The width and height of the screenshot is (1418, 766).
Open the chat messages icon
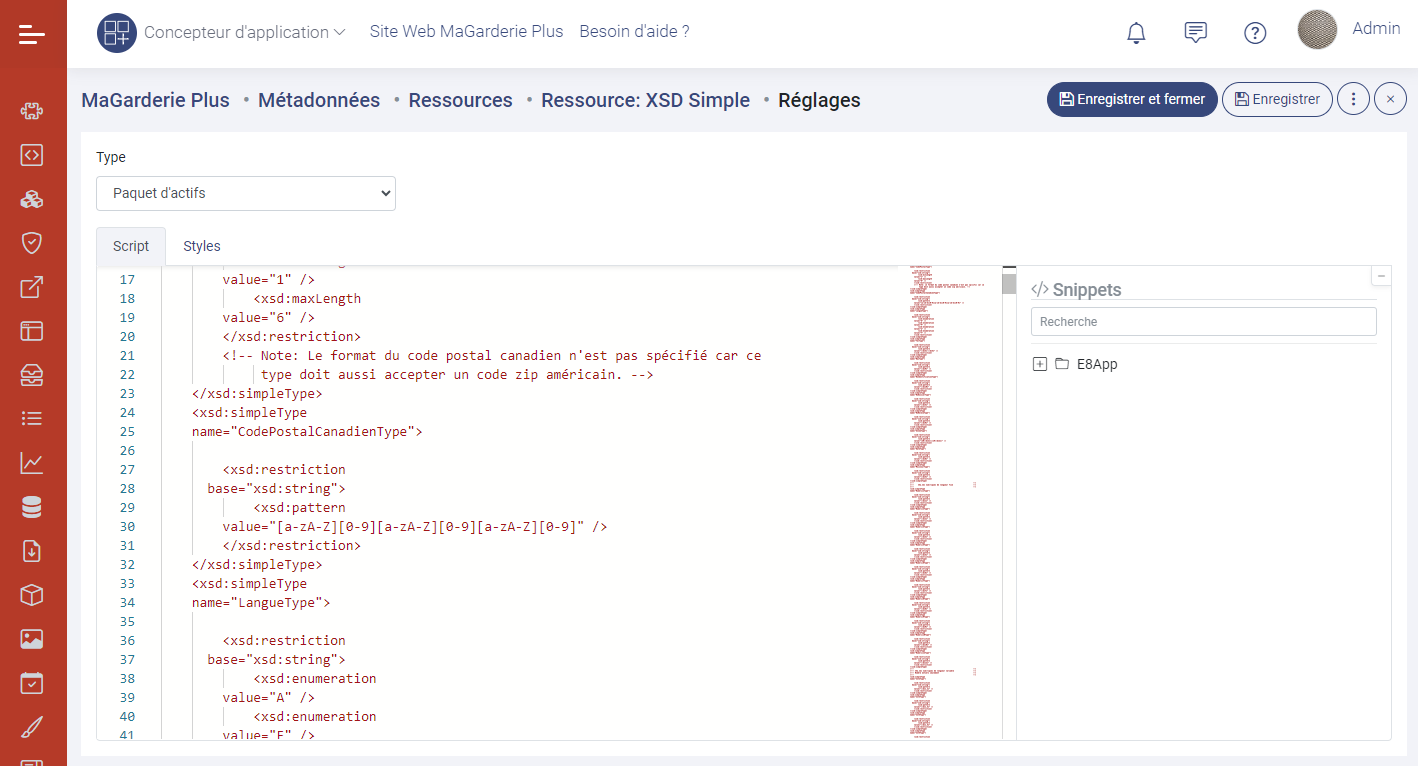[1195, 33]
